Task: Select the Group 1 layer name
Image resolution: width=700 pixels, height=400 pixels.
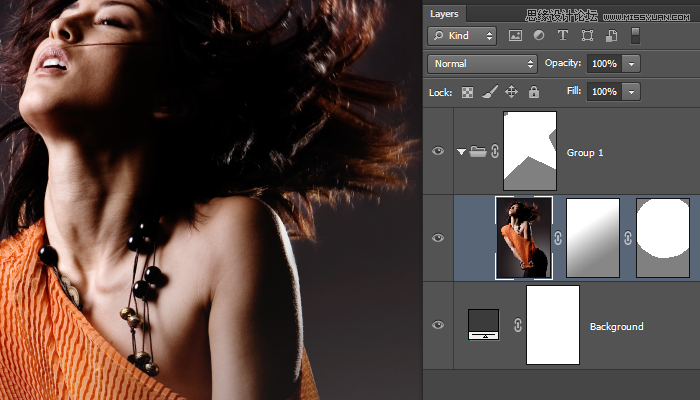Action: tap(585, 153)
